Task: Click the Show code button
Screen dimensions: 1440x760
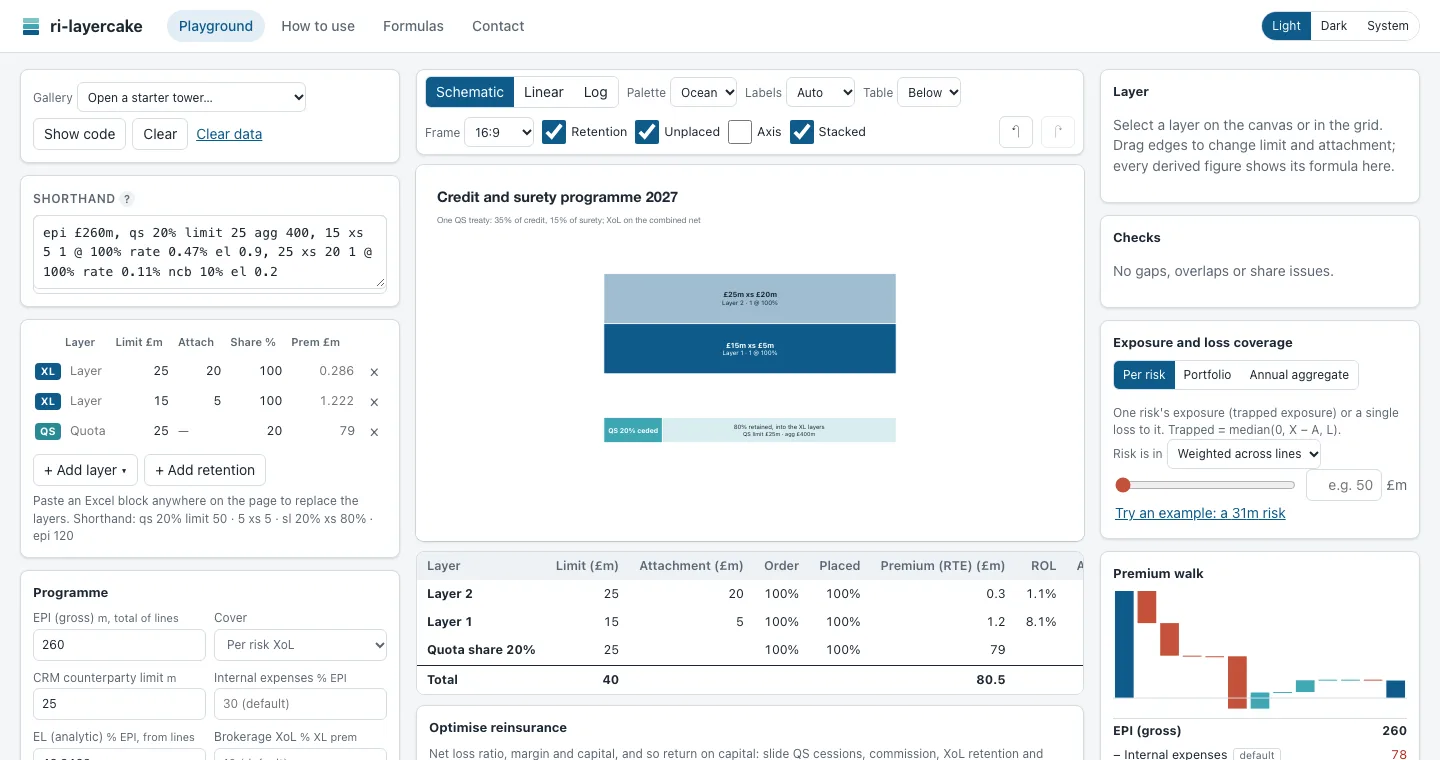Action: tap(80, 134)
